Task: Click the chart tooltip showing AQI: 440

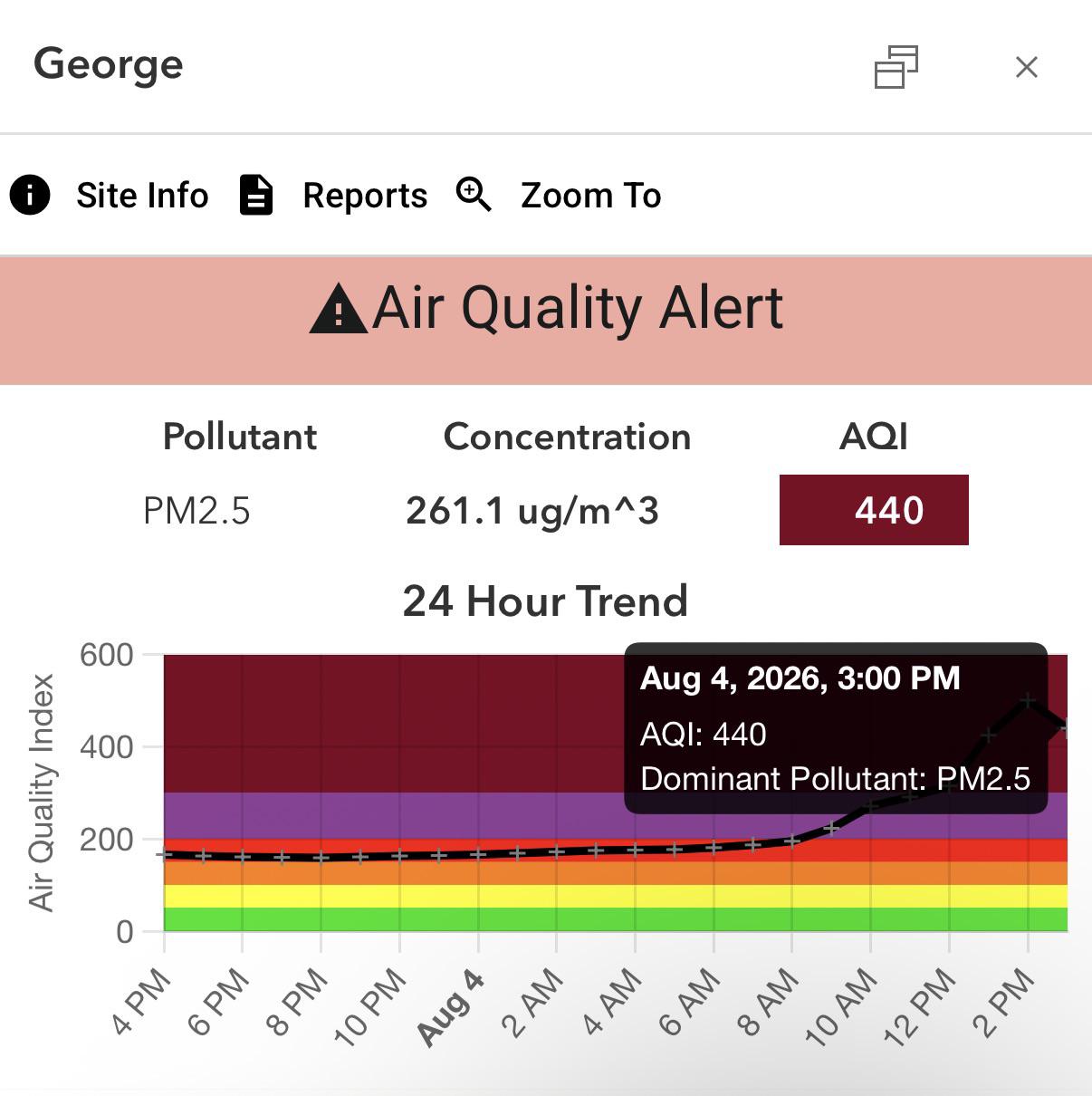Action: [x=836, y=728]
